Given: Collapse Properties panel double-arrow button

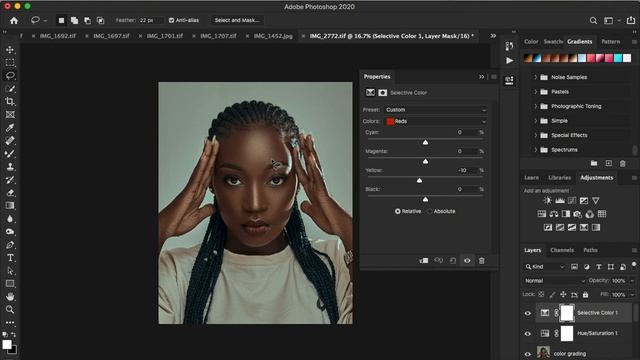Looking at the screenshot, I should coord(482,77).
